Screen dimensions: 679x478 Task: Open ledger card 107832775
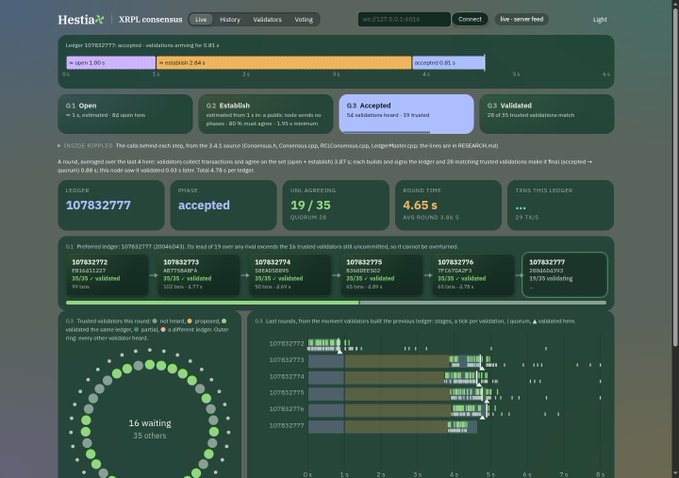click(x=382, y=275)
